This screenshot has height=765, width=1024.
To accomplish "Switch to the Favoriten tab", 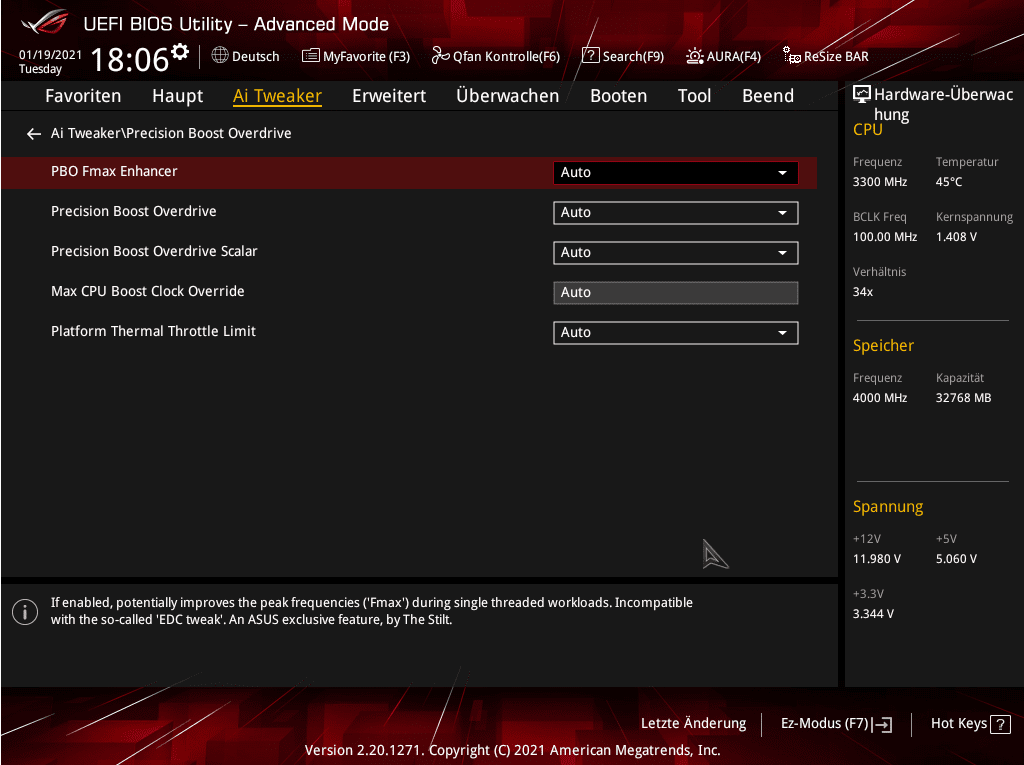I will click(x=83, y=95).
